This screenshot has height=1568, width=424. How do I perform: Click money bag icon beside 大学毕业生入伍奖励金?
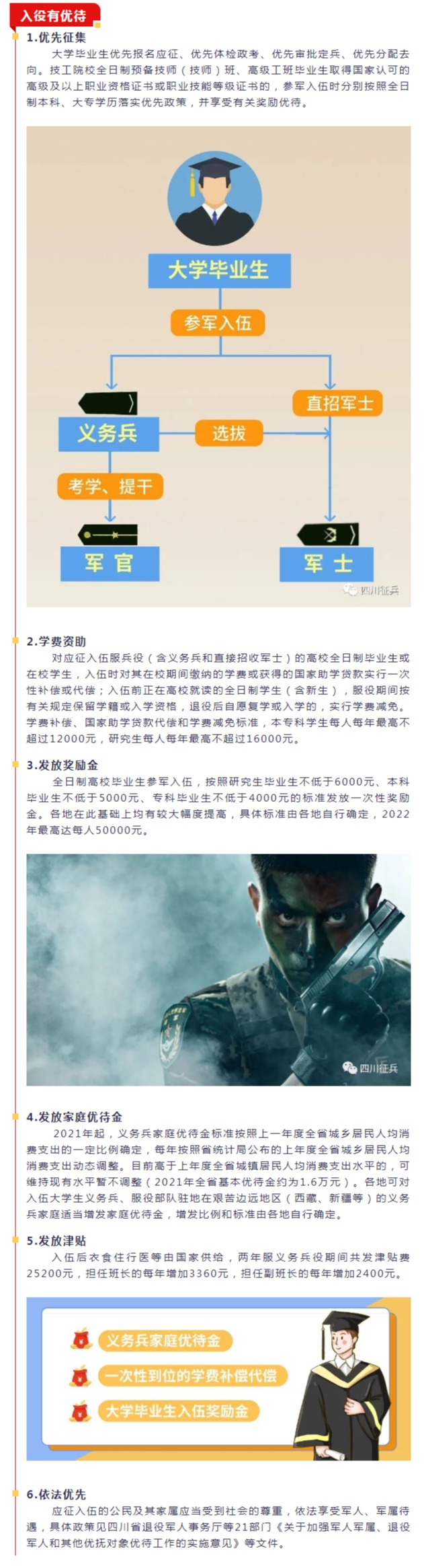point(81,1411)
